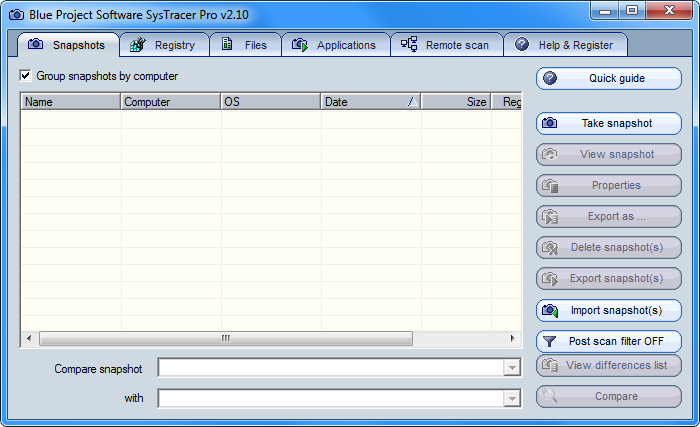Click the Properties button label
The image size is (700, 427).
(x=616, y=185)
